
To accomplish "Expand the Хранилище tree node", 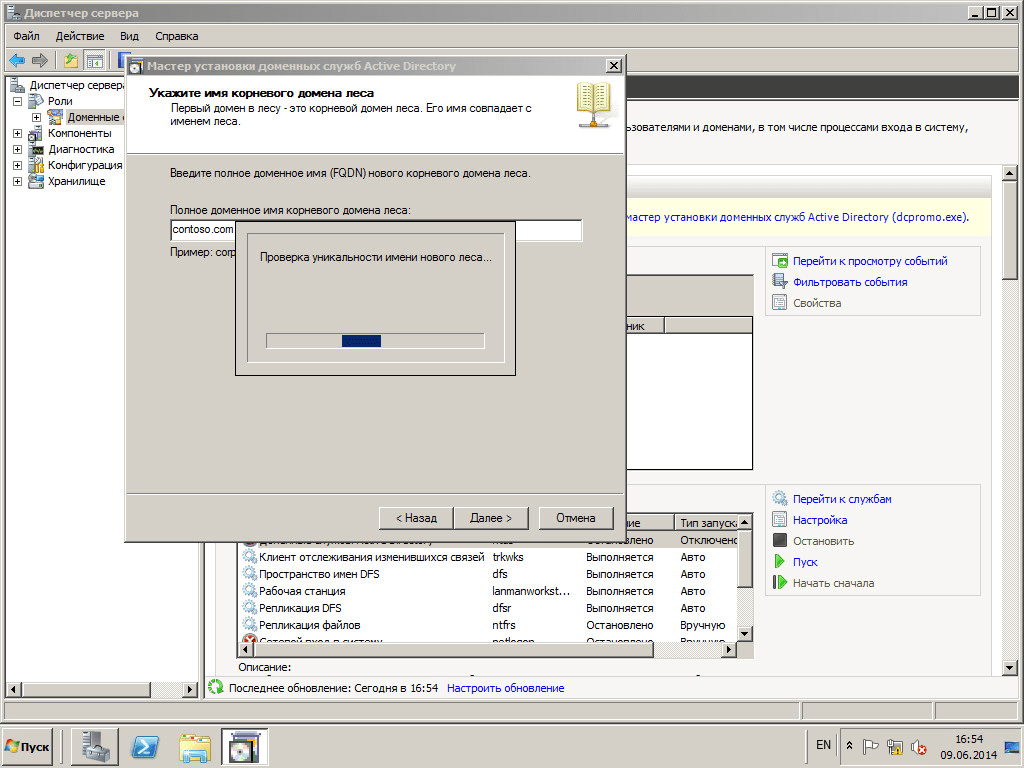I will click(18, 181).
